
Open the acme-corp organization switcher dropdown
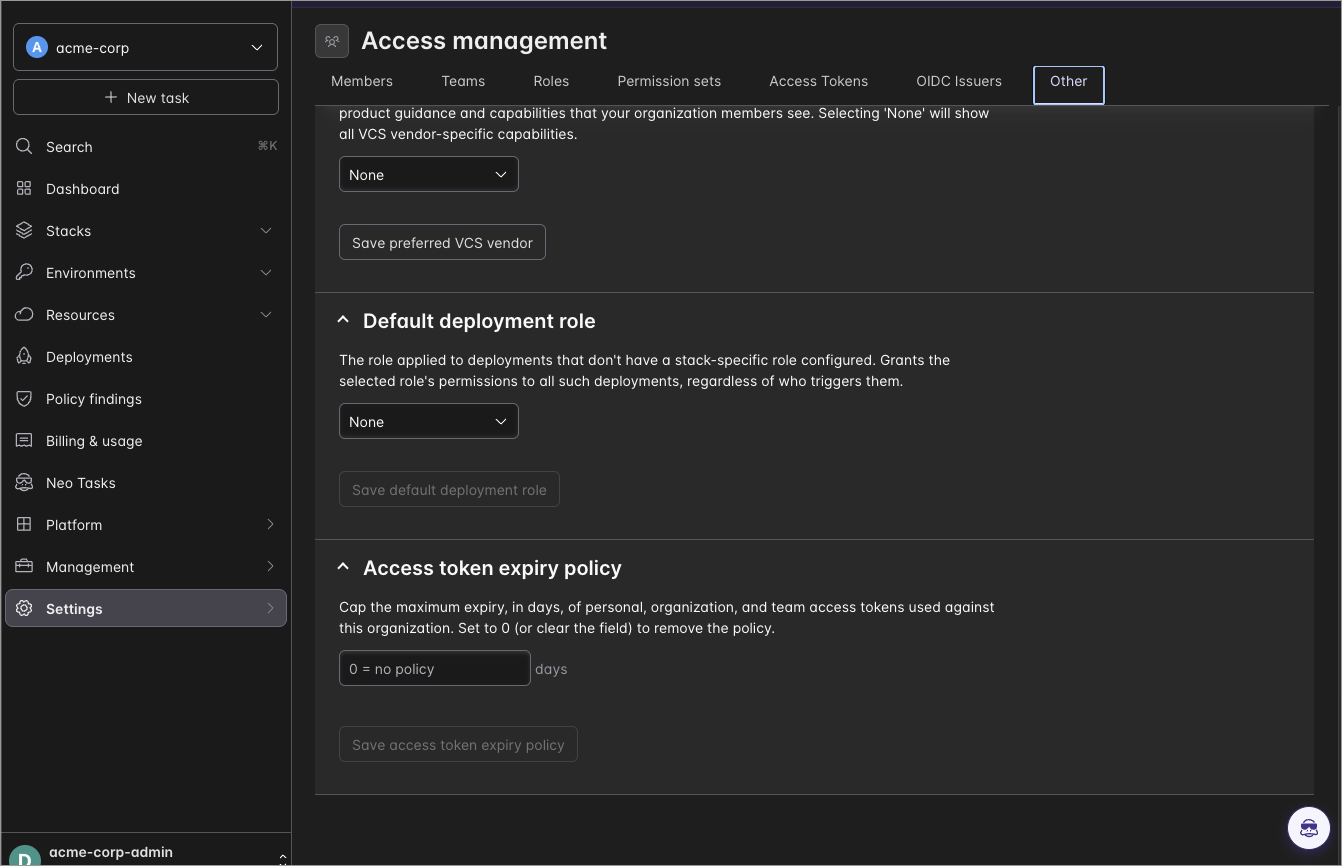146,47
